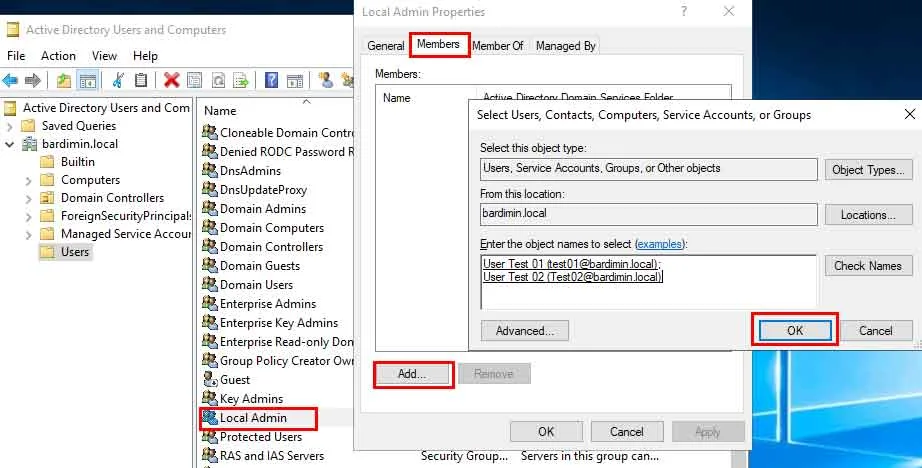Select the Builtin container in tree

[78, 162]
